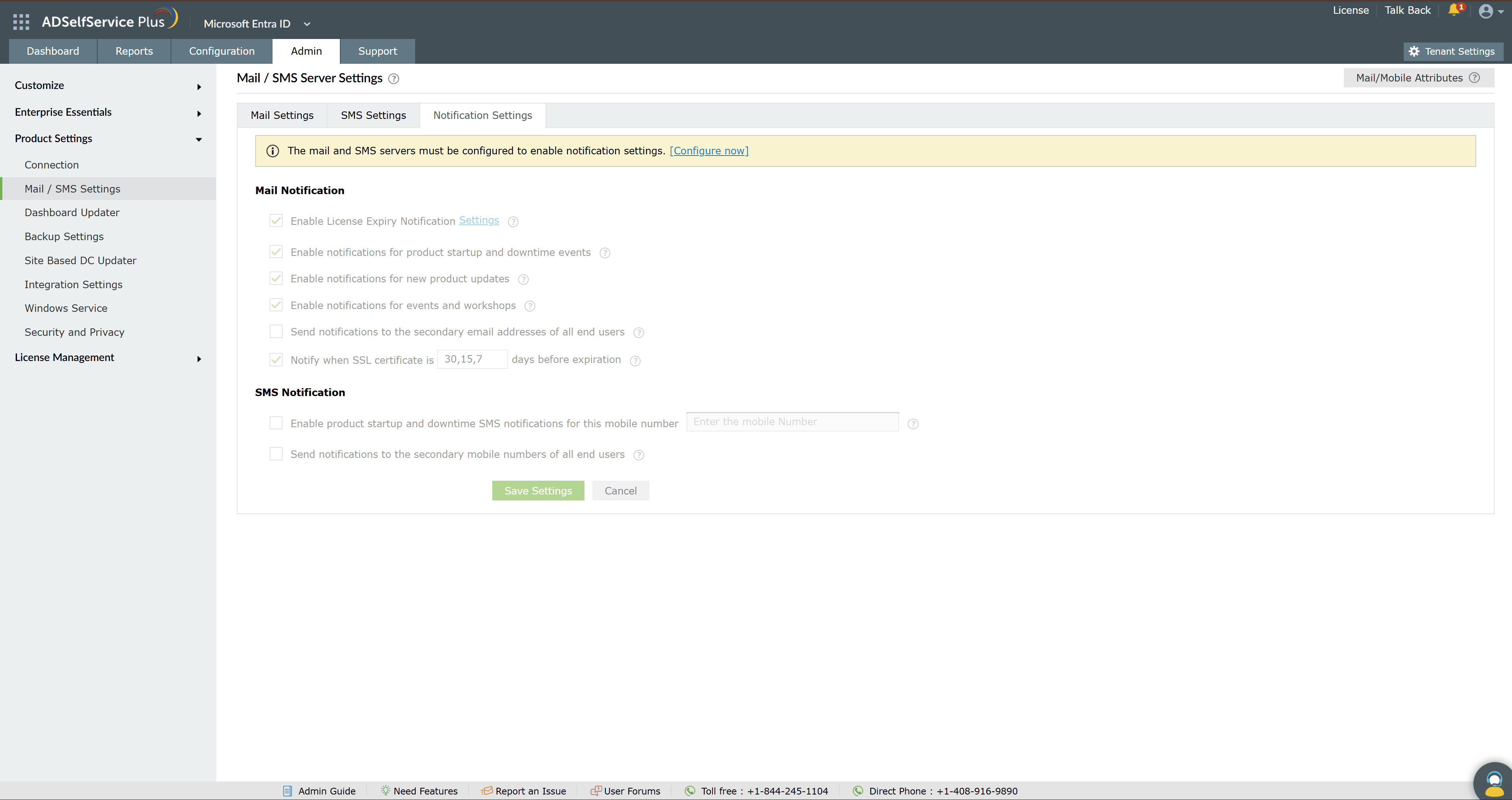Click the ADSelfService Plus logo
This screenshot has width=1512, height=800.
109,19
